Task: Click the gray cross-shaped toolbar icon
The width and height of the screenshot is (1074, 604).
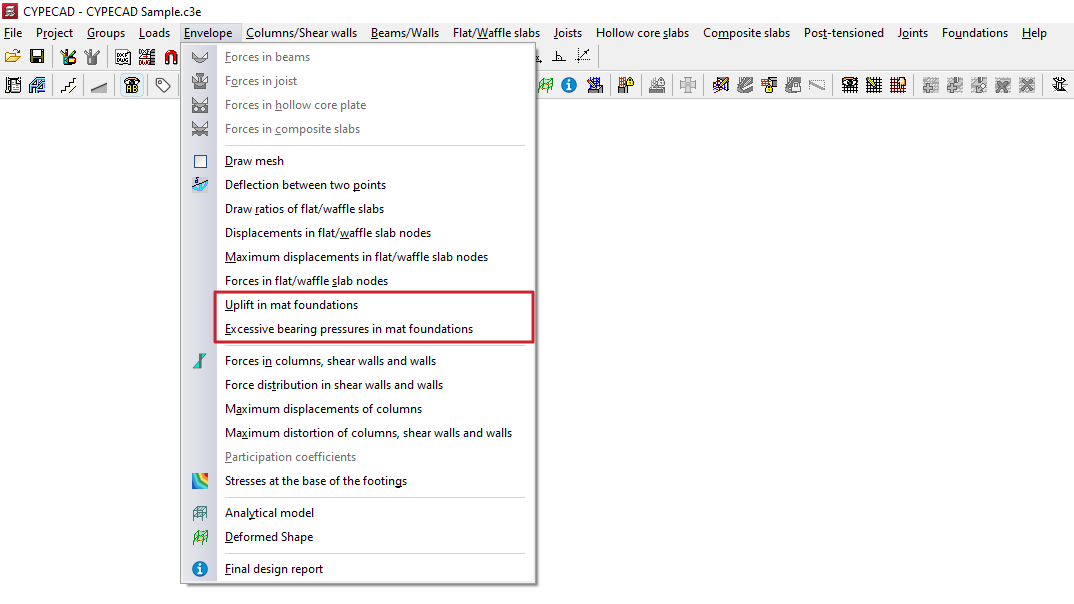Action: coord(688,85)
